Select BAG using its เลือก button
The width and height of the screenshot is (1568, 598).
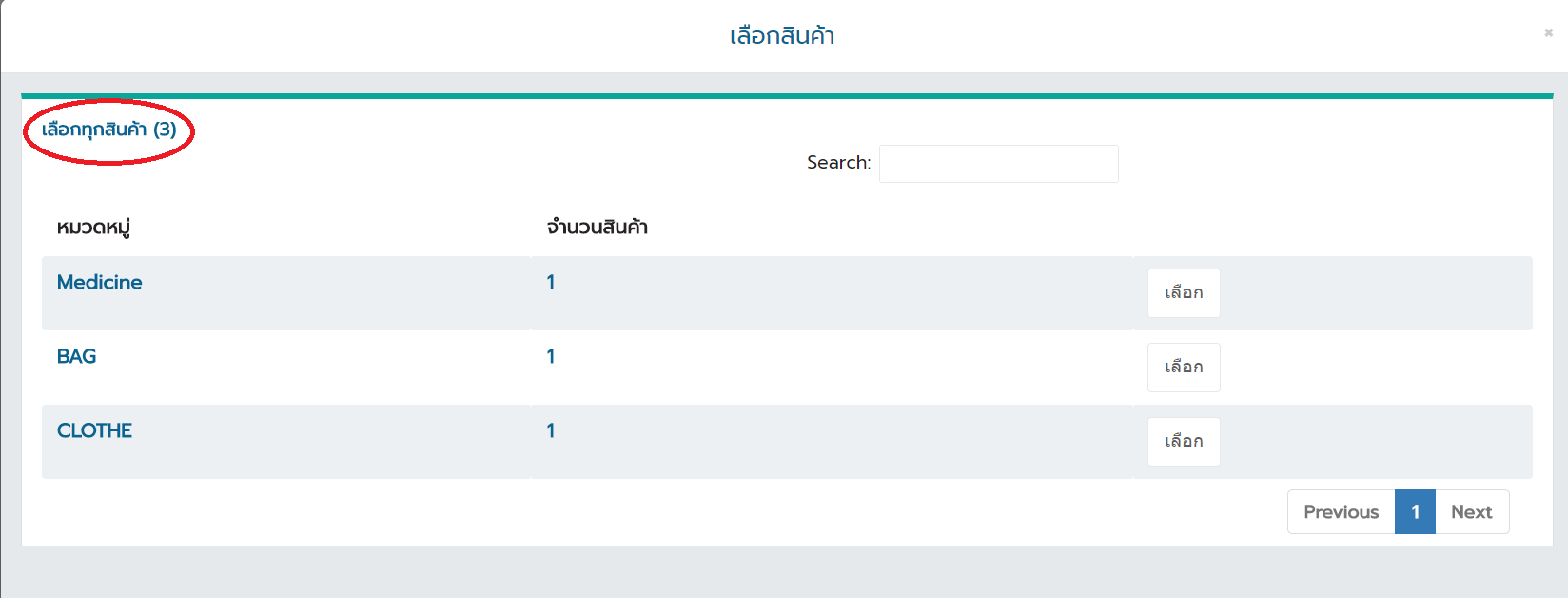[x=1184, y=368]
